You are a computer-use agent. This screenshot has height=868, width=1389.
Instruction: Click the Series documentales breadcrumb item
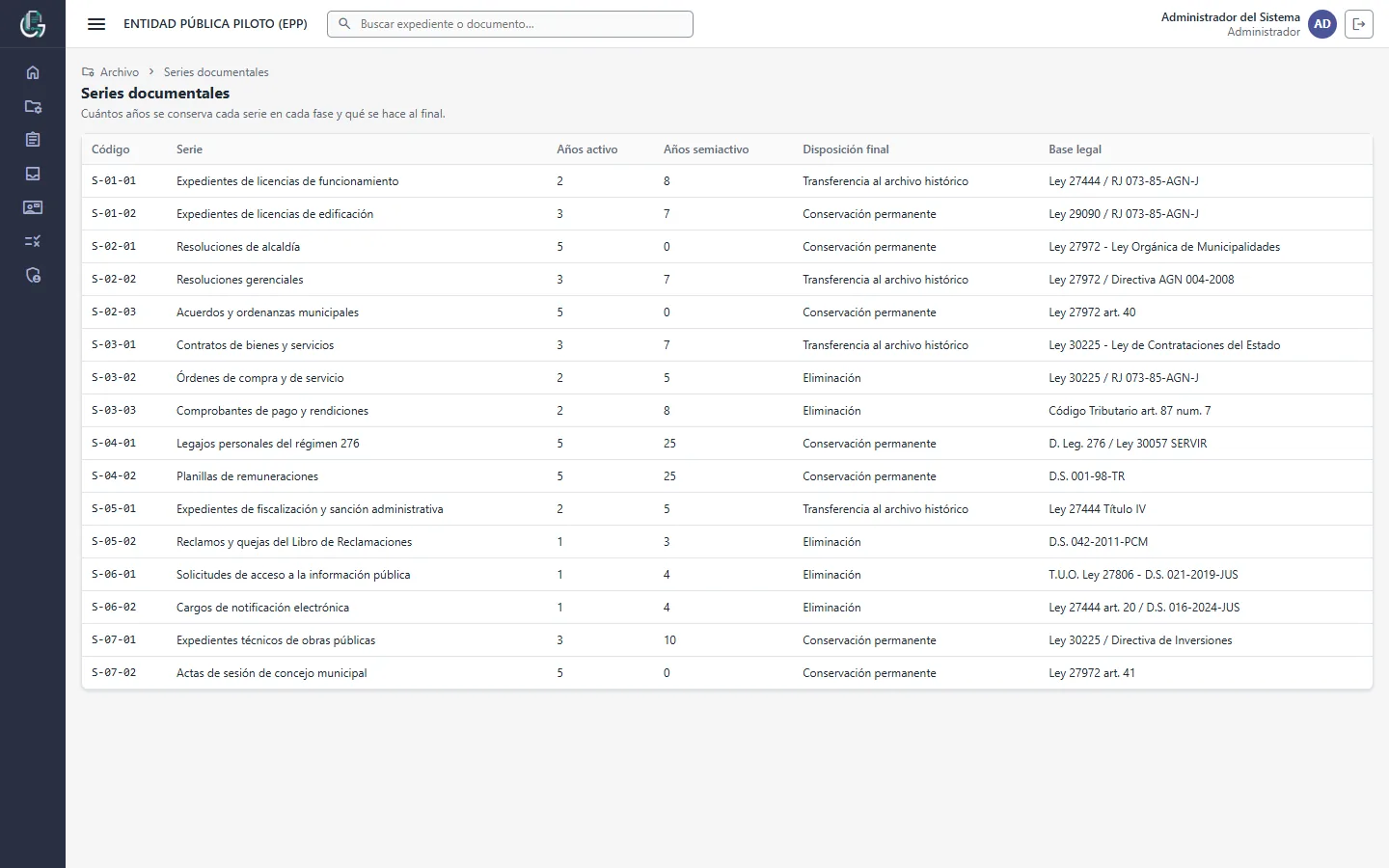click(216, 72)
